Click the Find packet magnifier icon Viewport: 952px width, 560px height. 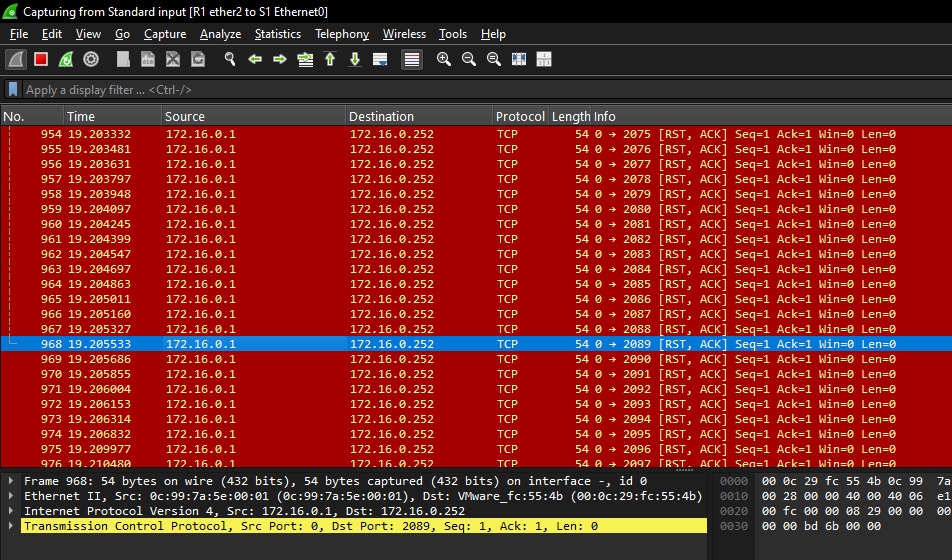[x=229, y=60]
